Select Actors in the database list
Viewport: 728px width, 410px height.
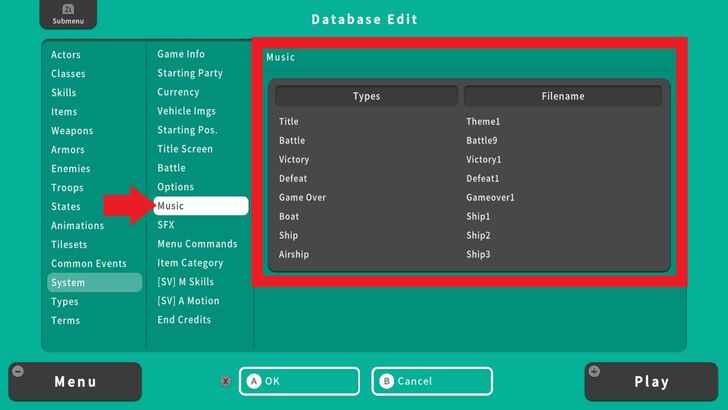point(66,54)
